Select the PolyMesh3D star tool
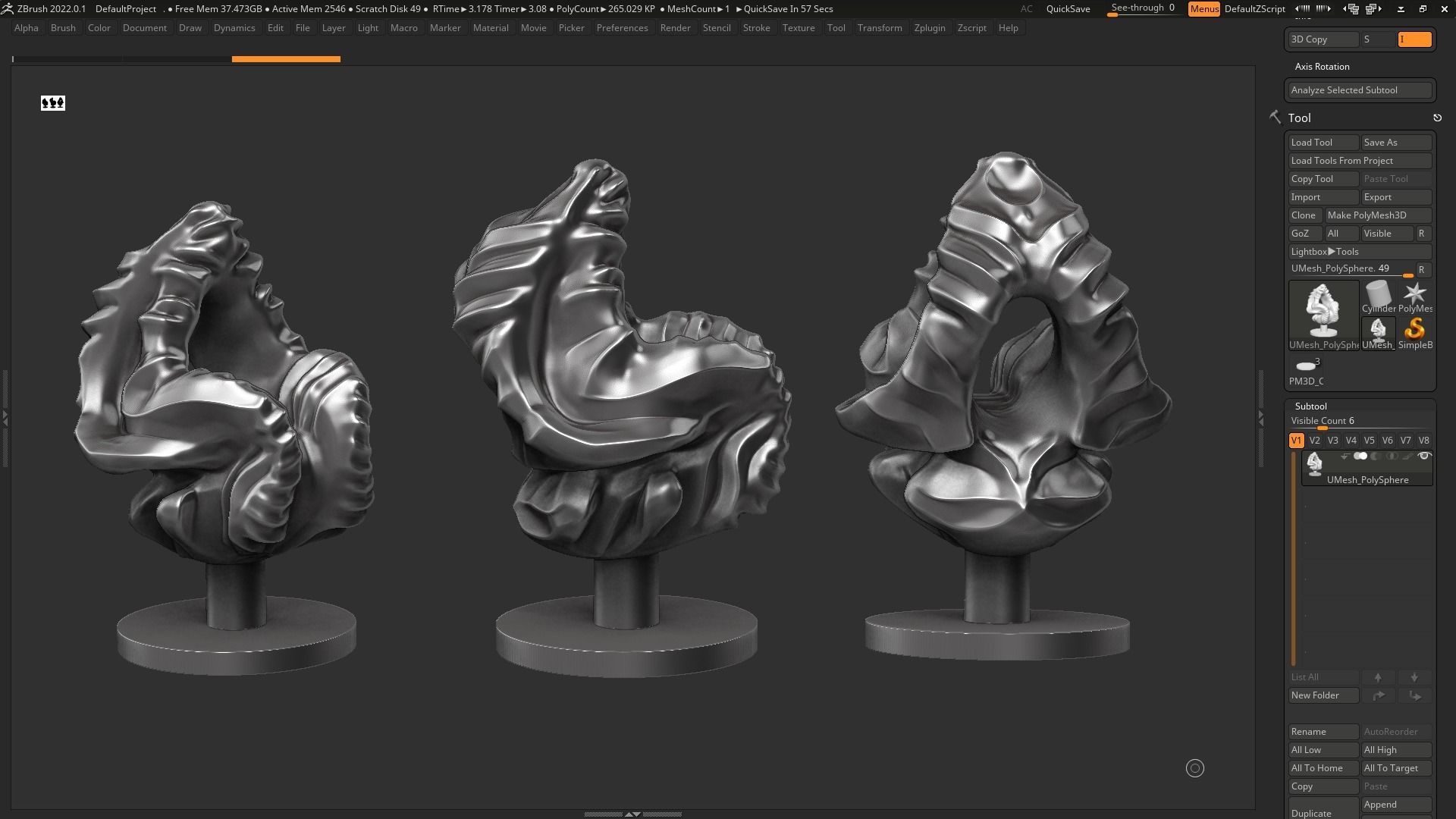The height and width of the screenshot is (819, 1456). (1415, 297)
